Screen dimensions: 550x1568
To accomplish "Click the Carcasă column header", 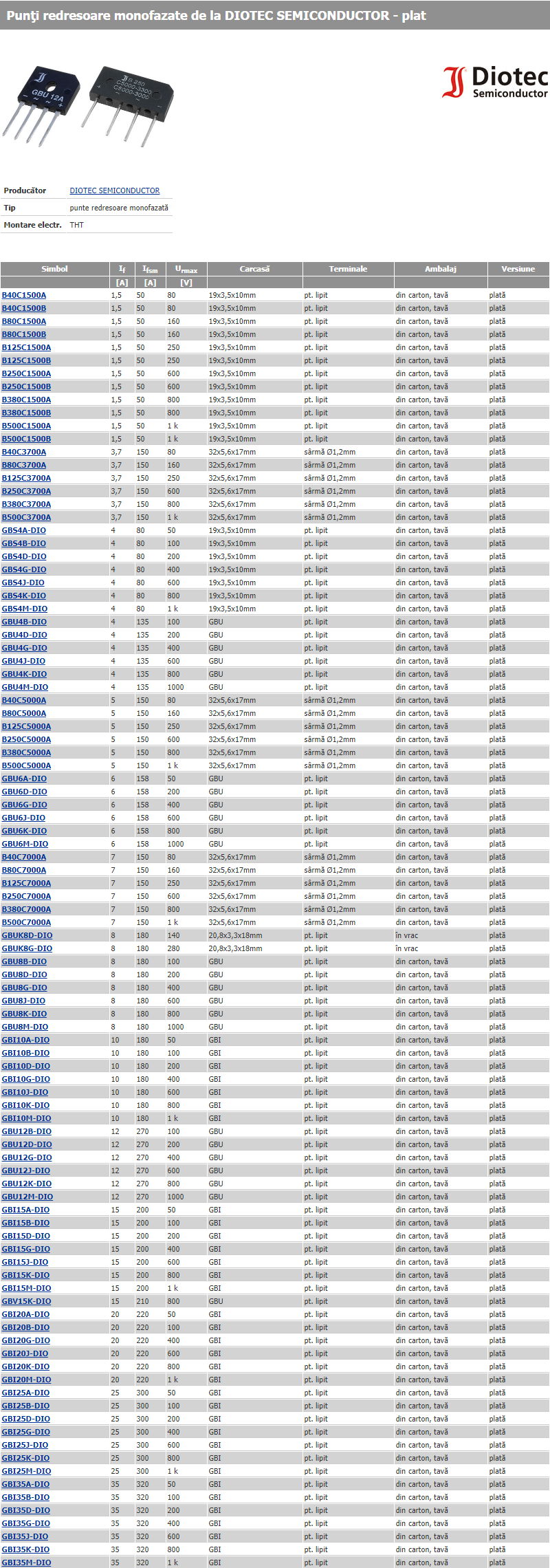I will click(x=254, y=269).
